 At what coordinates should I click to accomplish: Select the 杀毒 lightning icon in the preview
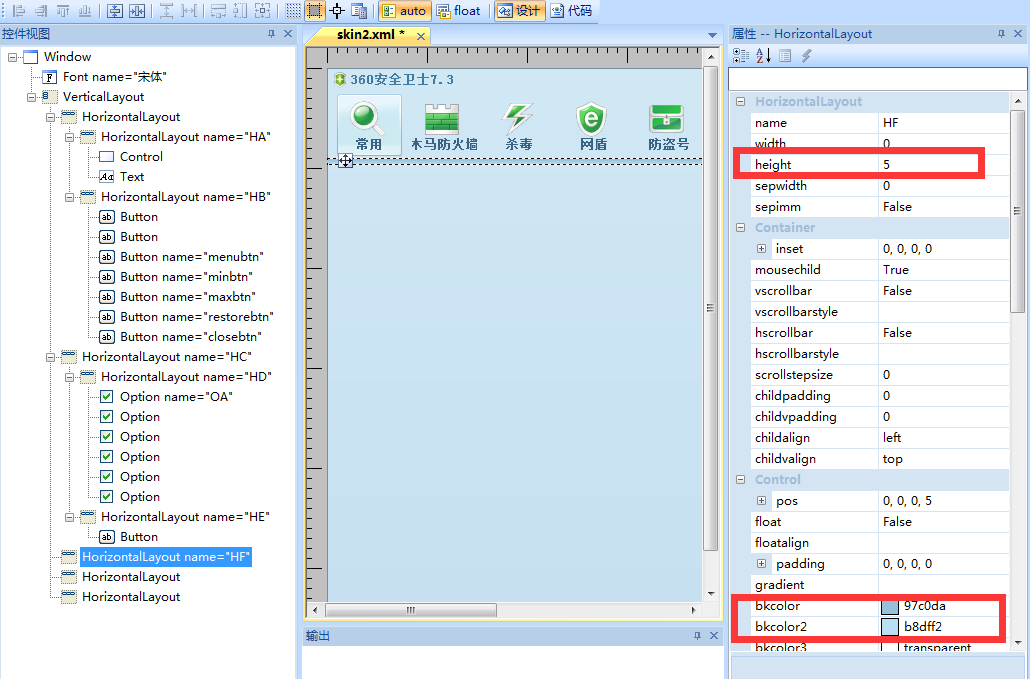pos(518,118)
